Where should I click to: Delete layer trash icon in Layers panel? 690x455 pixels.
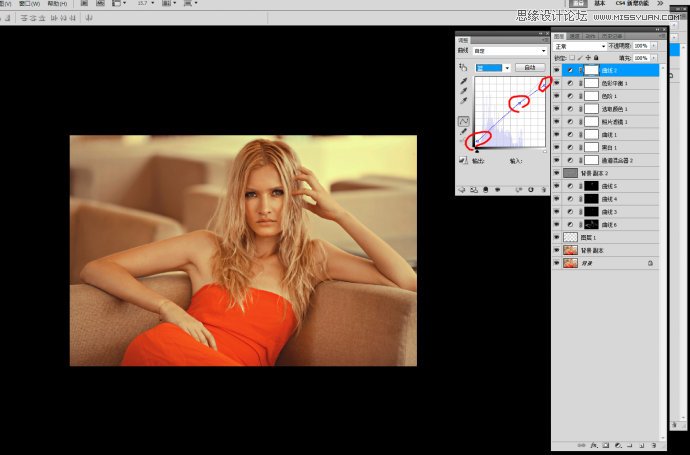click(653, 445)
